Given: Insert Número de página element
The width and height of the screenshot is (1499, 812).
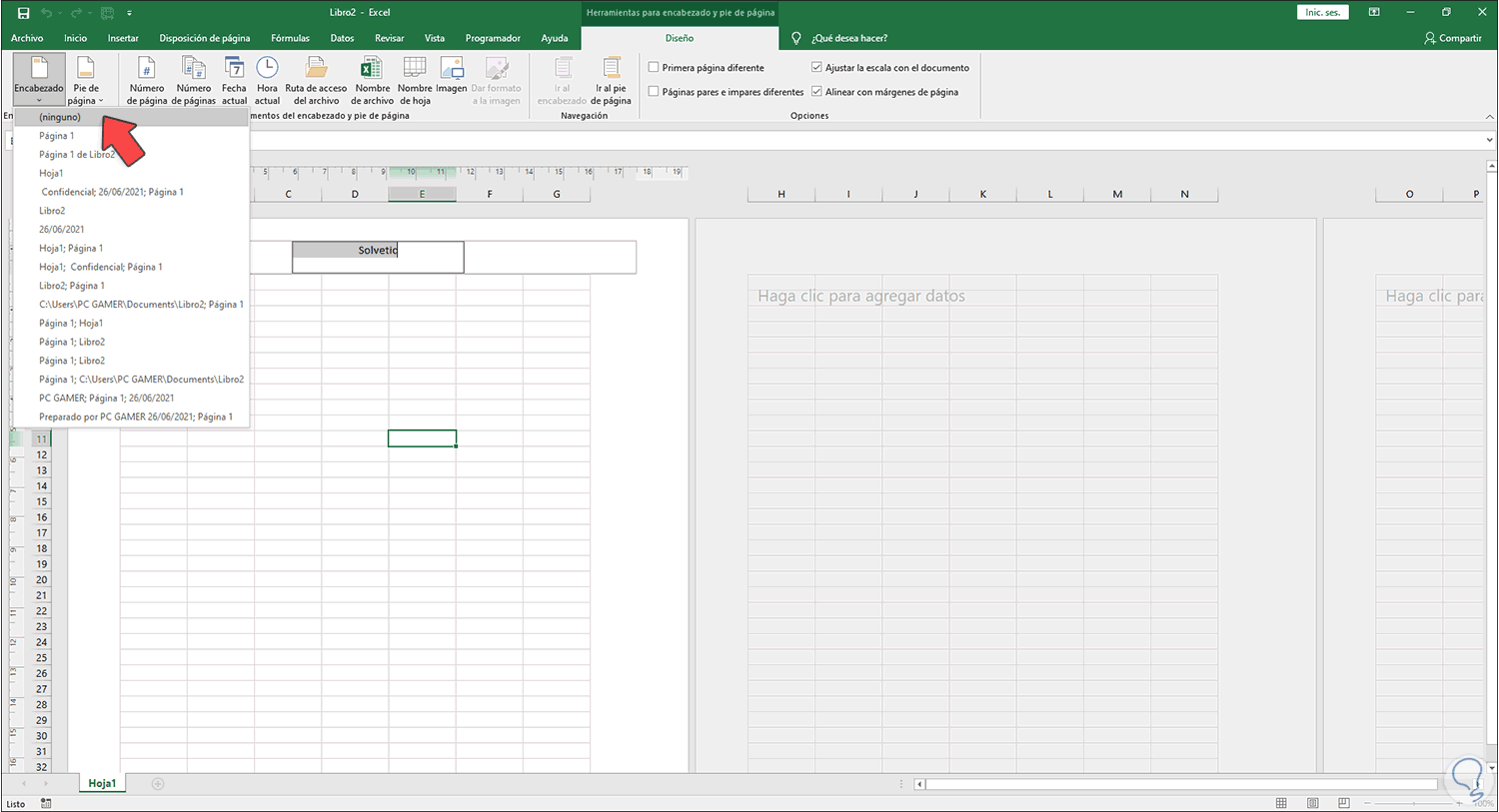Looking at the screenshot, I should coord(147,79).
